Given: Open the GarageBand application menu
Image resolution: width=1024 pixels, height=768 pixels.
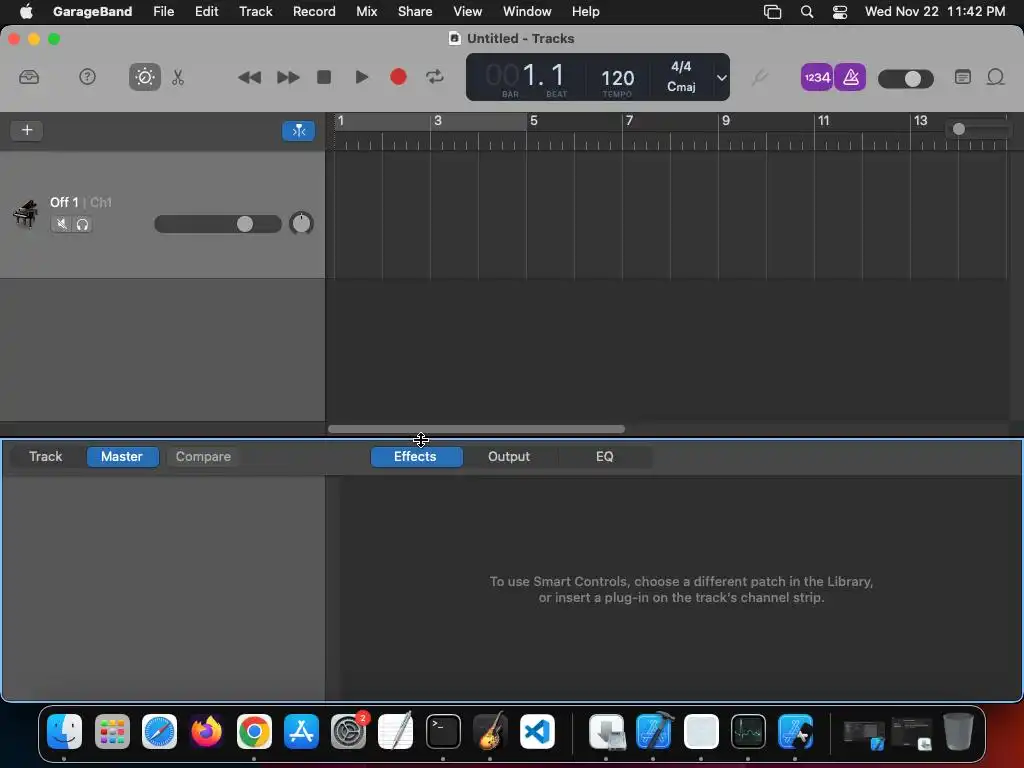Looking at the screenshot, I should [x=92, y=11].
